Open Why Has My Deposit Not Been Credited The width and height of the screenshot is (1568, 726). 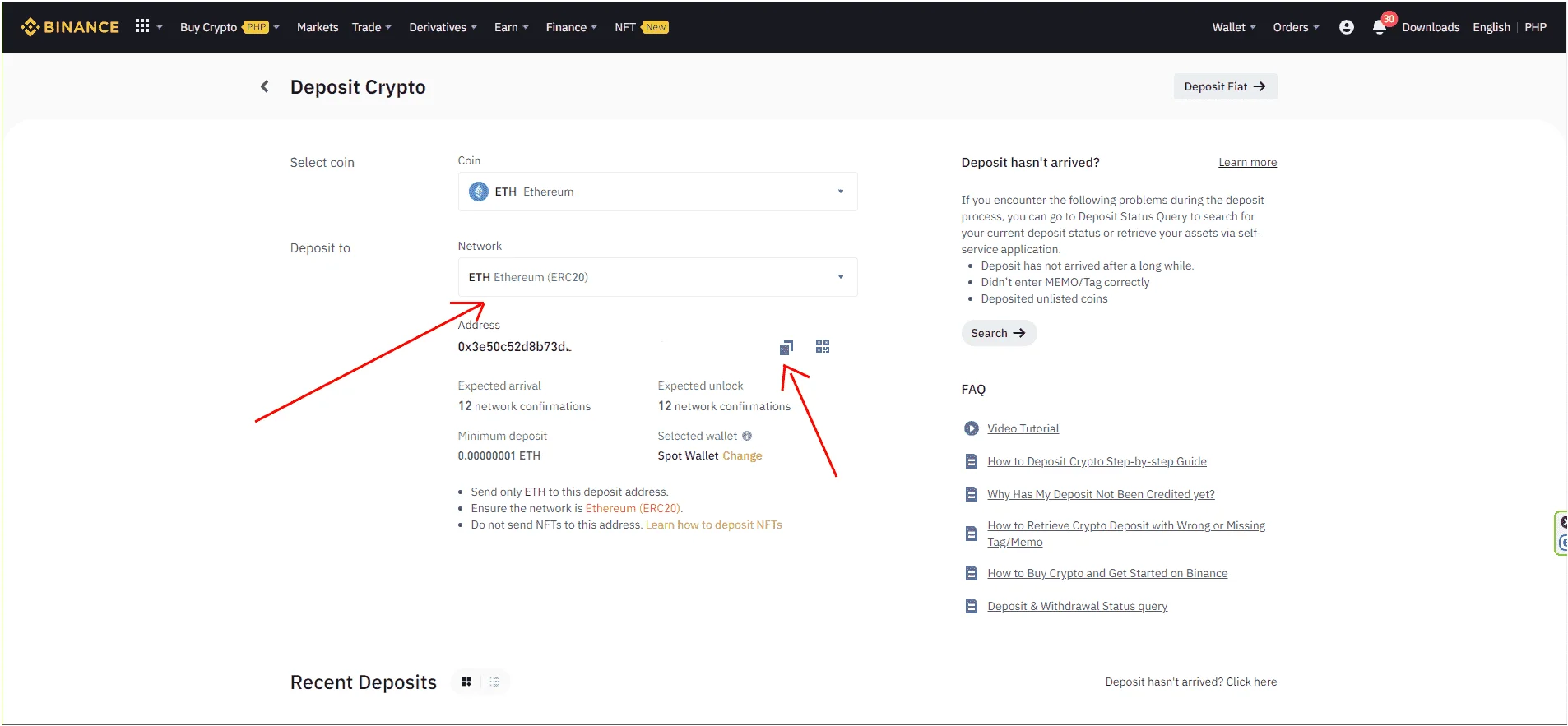coord(1101,494)
